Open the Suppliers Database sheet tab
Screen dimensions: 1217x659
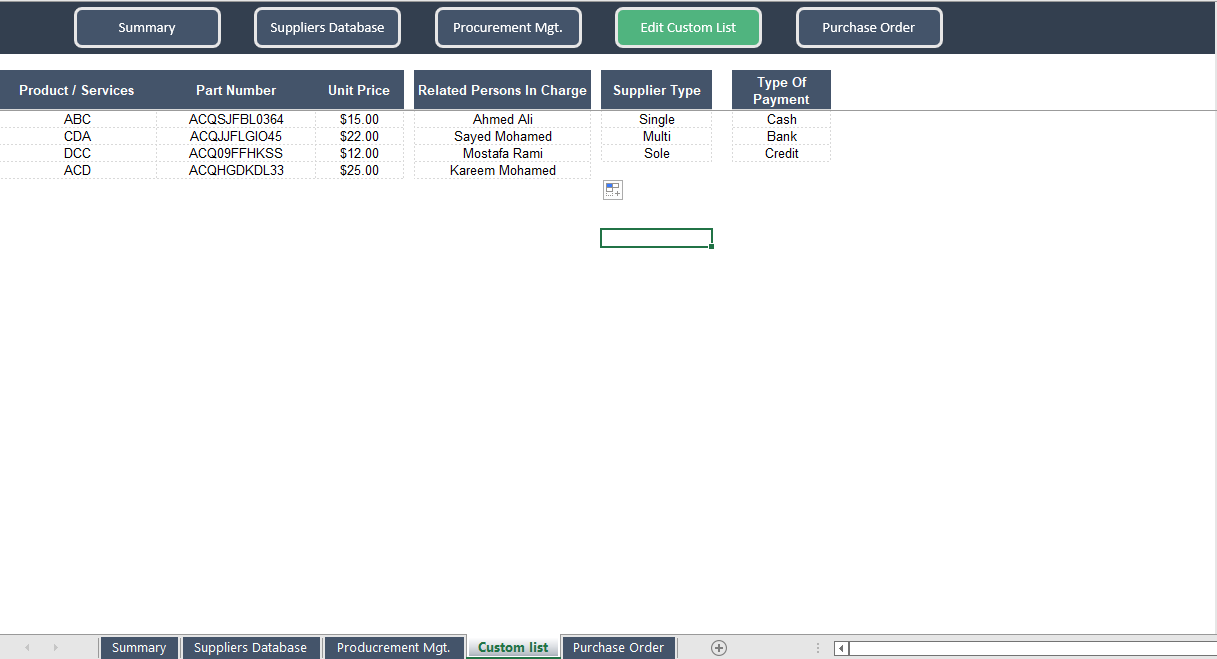click(251, 647)
